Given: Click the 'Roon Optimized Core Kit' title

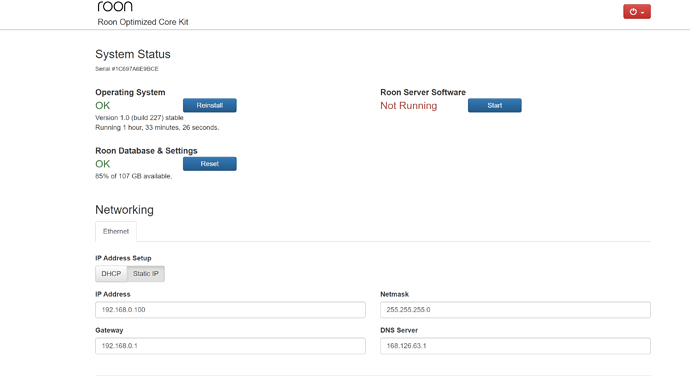Looking at the screenshot, I should point(143,22).
